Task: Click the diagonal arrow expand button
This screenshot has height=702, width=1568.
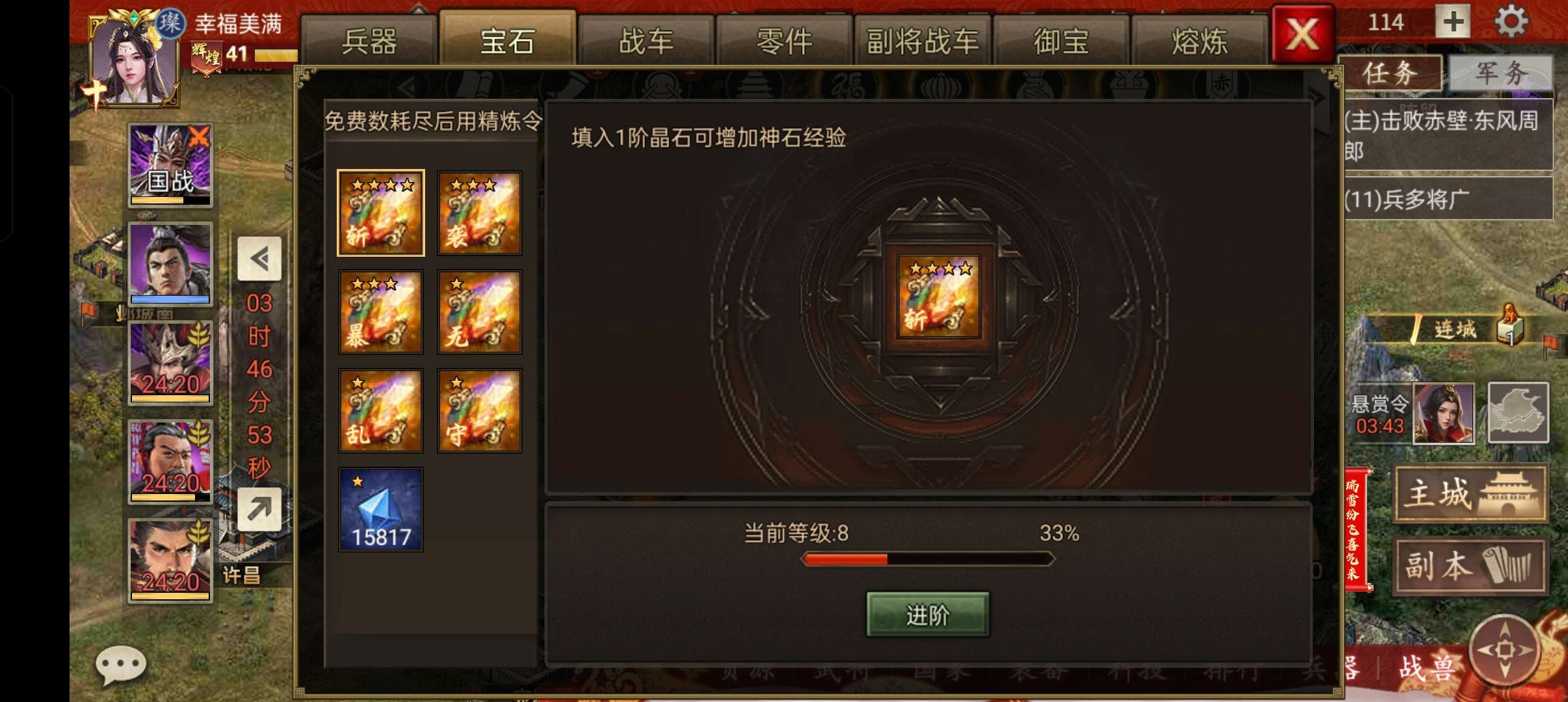Action: 259,510
